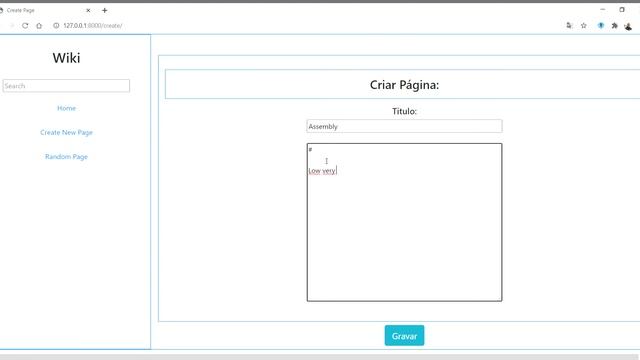
Task: Click inside the page content textarea
Action: coord(404,222)
